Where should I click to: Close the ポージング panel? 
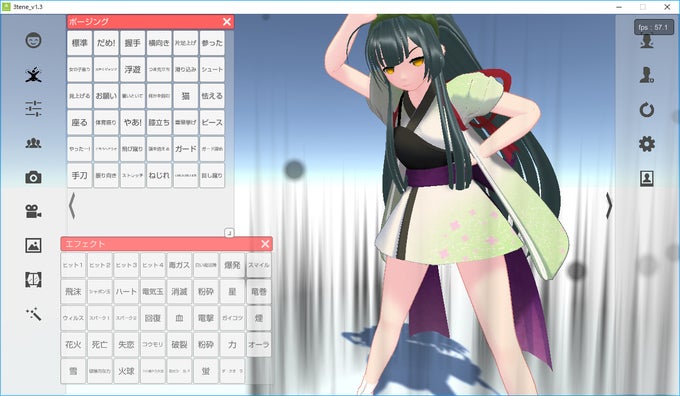[227, 22]
